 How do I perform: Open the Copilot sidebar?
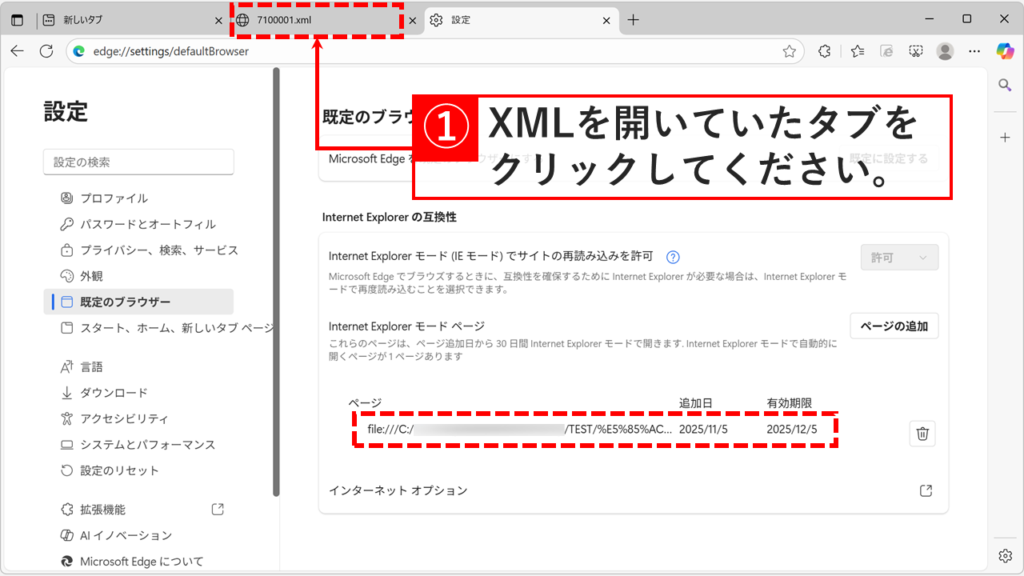[x=1004, y=51]
